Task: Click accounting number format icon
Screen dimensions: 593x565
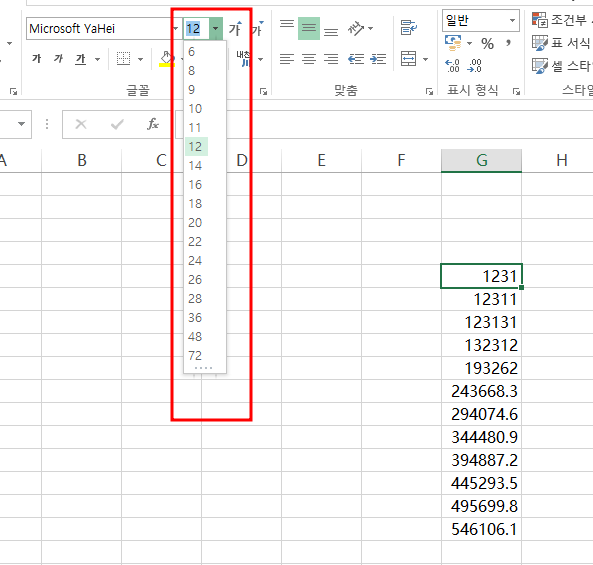Action: tap(453, 43)
